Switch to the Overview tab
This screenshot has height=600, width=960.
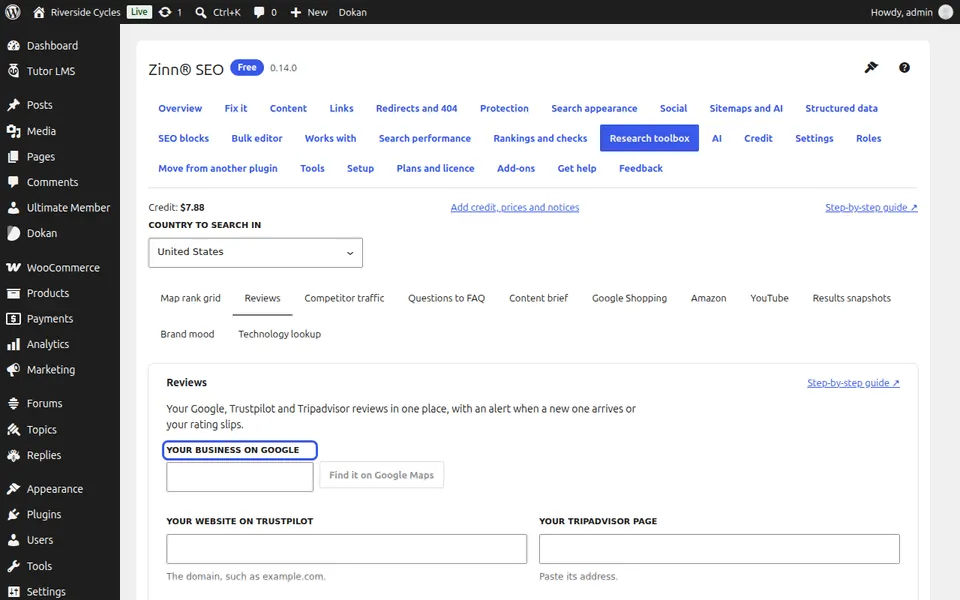180,108
